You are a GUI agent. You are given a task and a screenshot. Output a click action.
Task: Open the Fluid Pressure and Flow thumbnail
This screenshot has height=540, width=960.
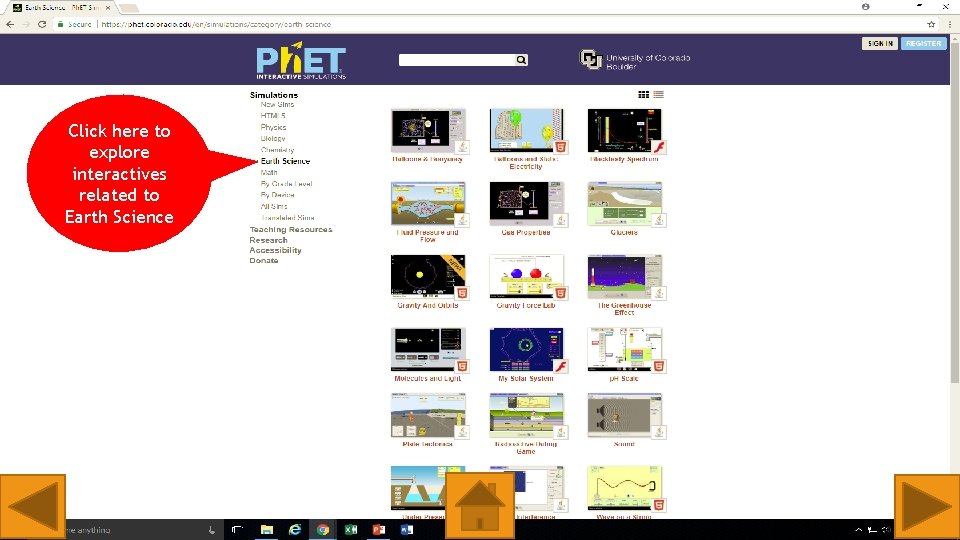(x=428, y=204)
